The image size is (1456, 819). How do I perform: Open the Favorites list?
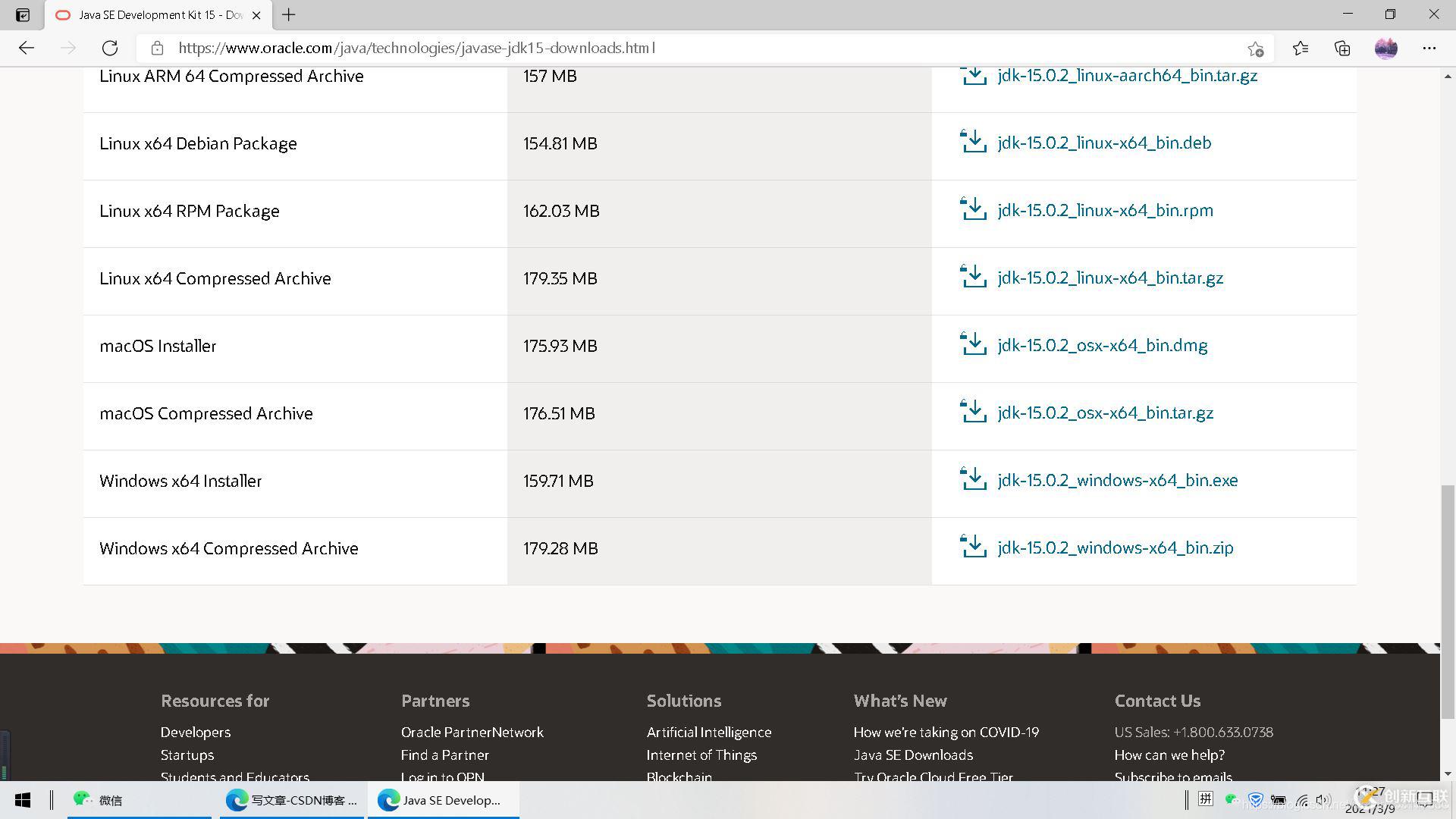pos(1301,49)
